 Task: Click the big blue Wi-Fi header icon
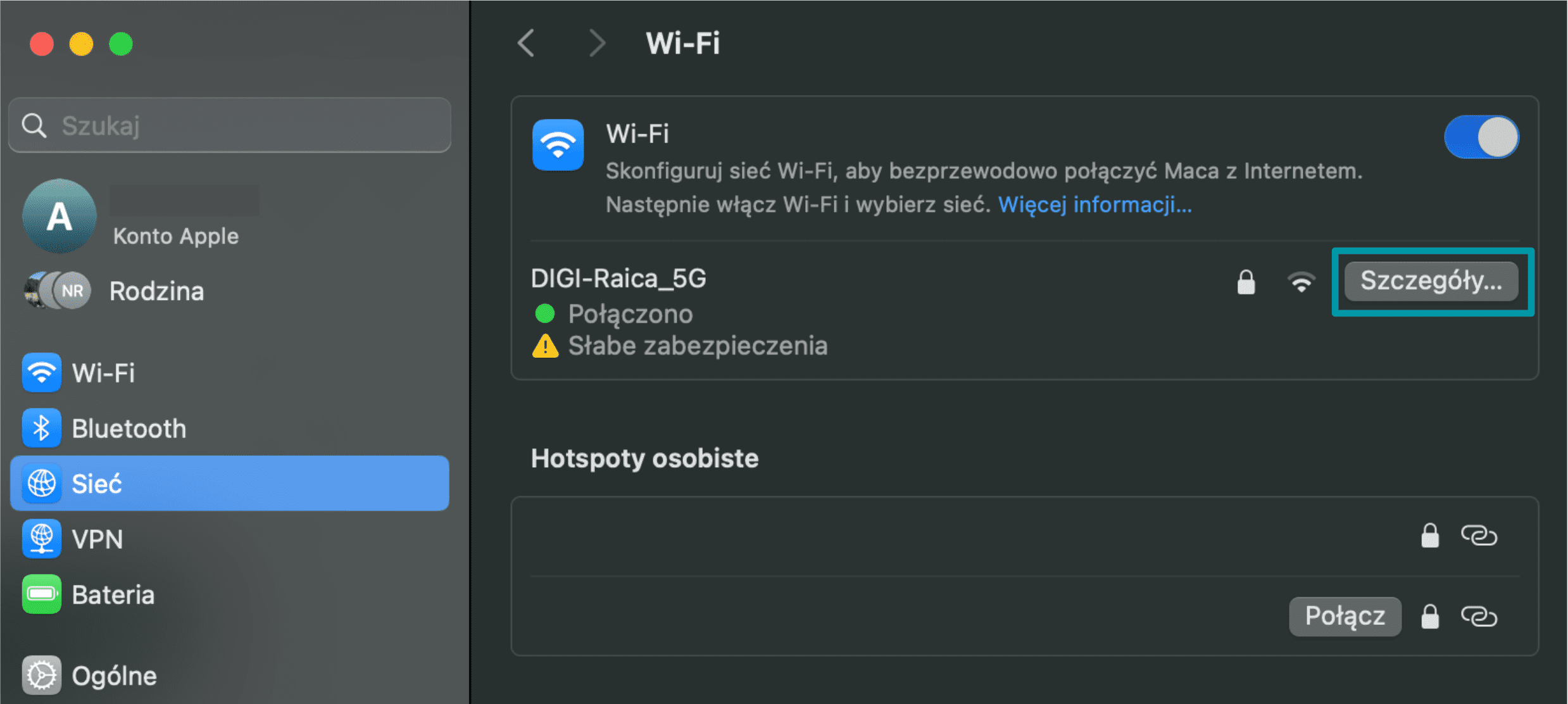(558, 145)
